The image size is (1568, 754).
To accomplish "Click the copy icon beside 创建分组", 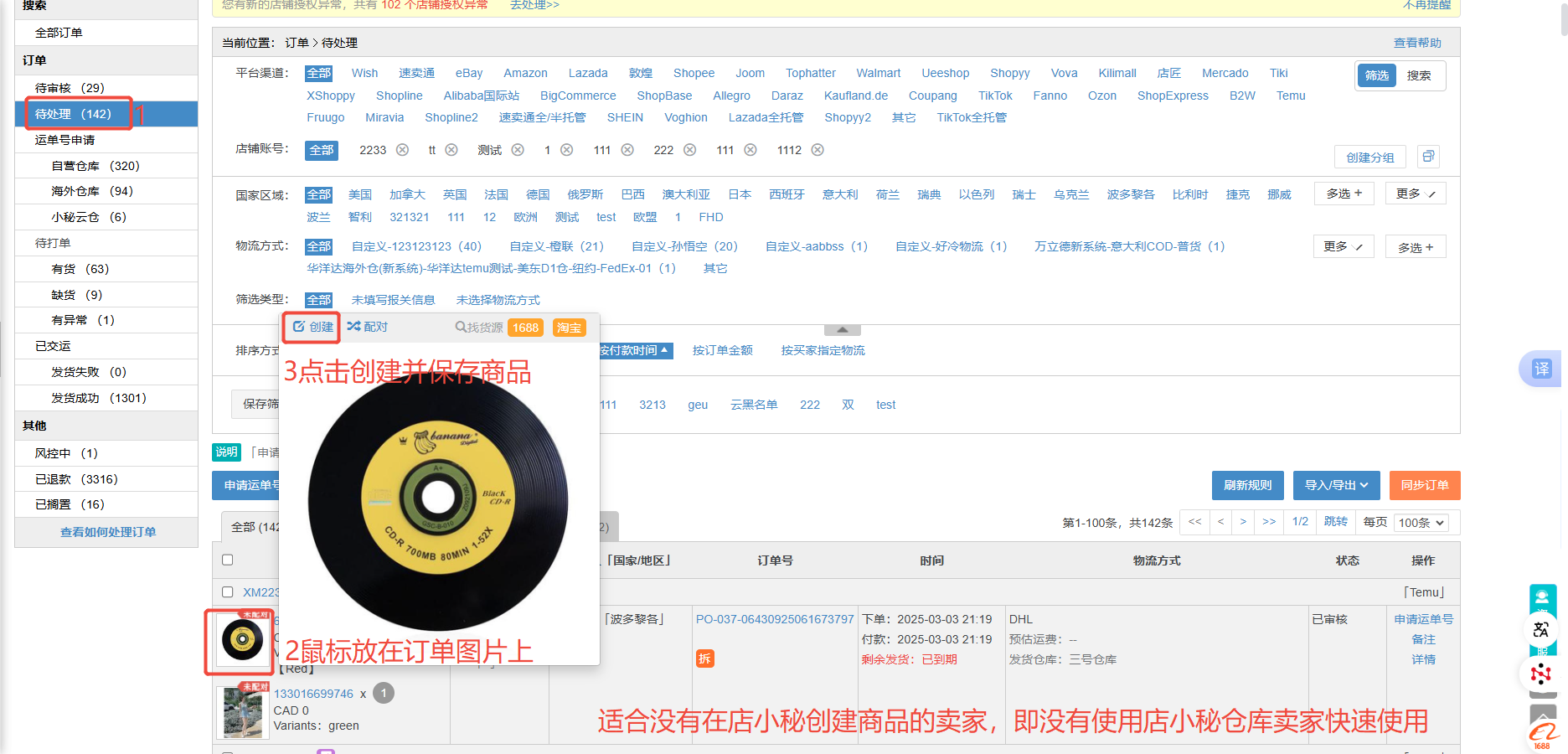I will pyautogui.click(x=1428, y=156).
